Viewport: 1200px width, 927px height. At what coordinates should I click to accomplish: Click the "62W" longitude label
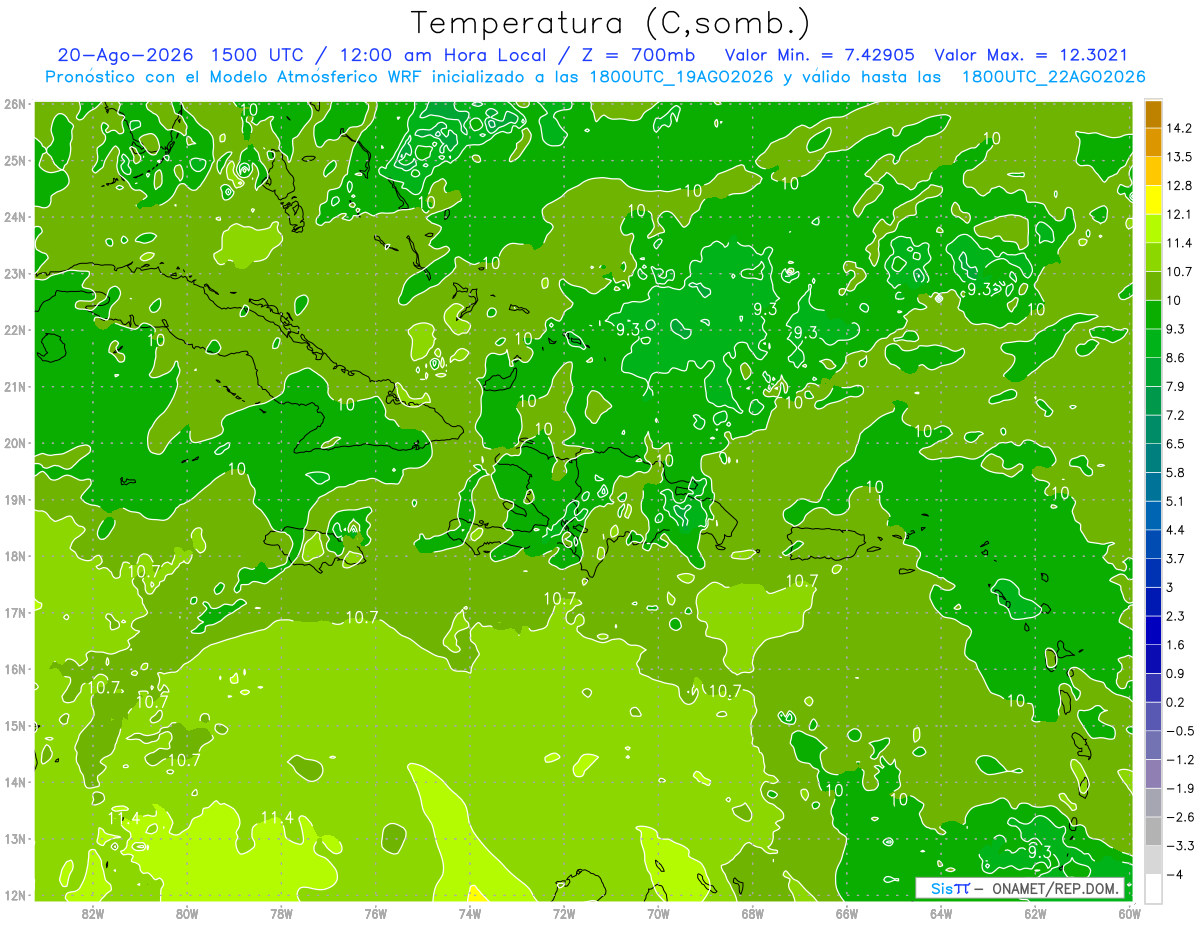[1035, 913]
